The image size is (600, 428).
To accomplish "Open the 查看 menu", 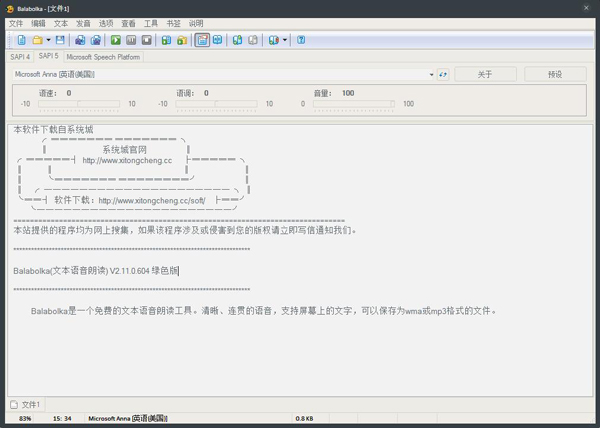I will coord(128,24).
